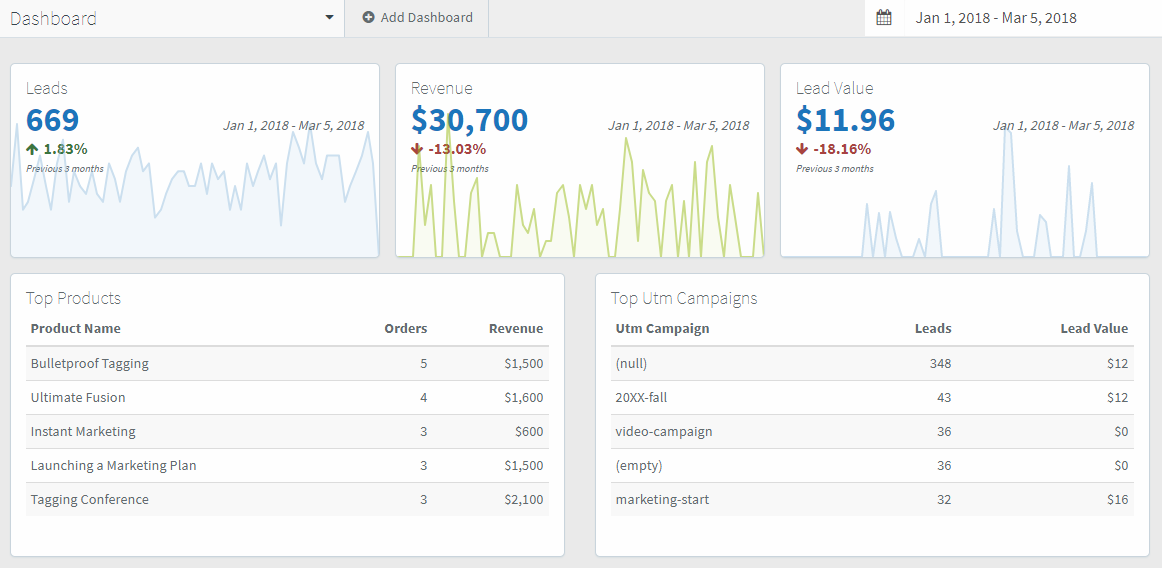Sort Top Products by Orders column

click(x=405, y=328)
